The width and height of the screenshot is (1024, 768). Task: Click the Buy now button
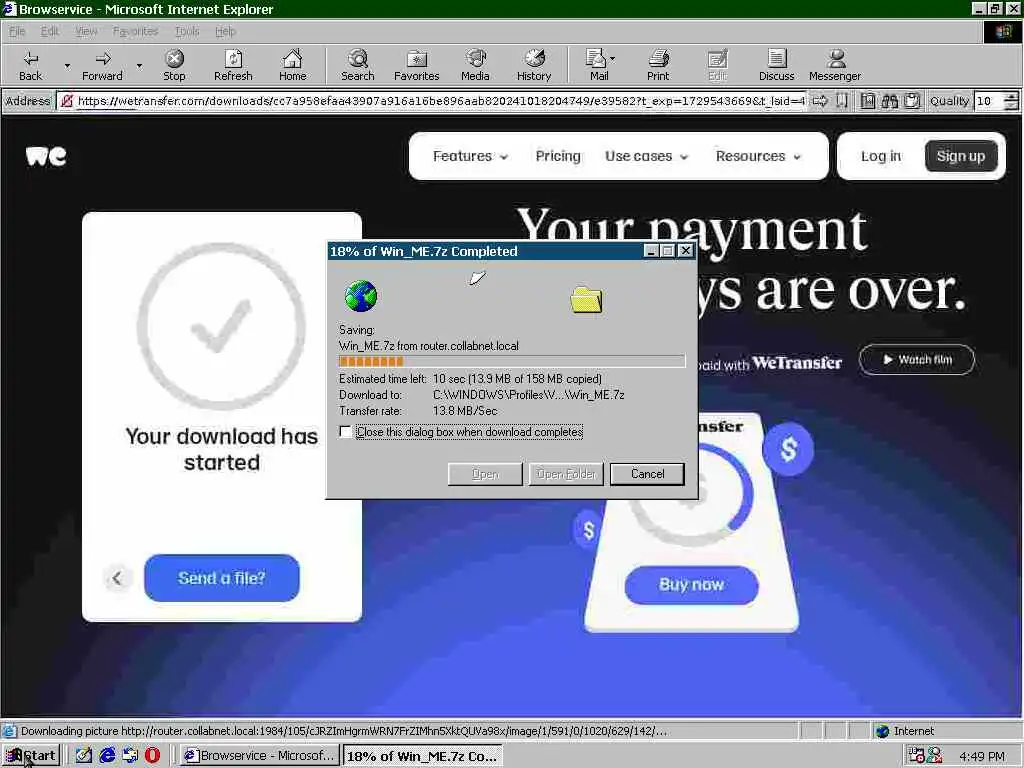click(x=692, y=584)
